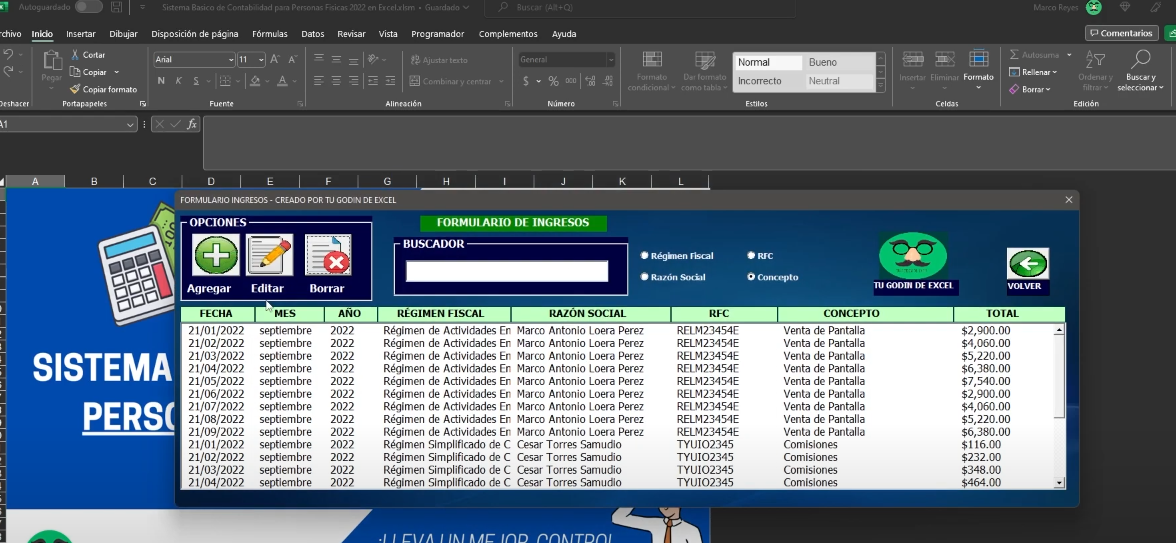Image resolution: width=1176 pixels, height=543 pixels.
Task: Select the RFC radio button
Action: pyautogui.click(x=752, y=256)
